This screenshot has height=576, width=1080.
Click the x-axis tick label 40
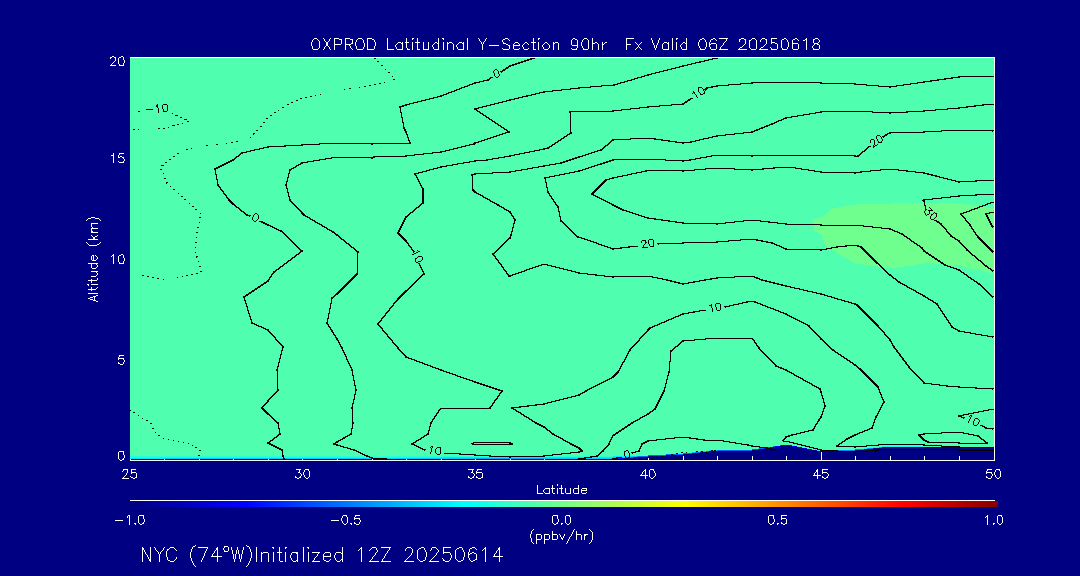[648, 474]
